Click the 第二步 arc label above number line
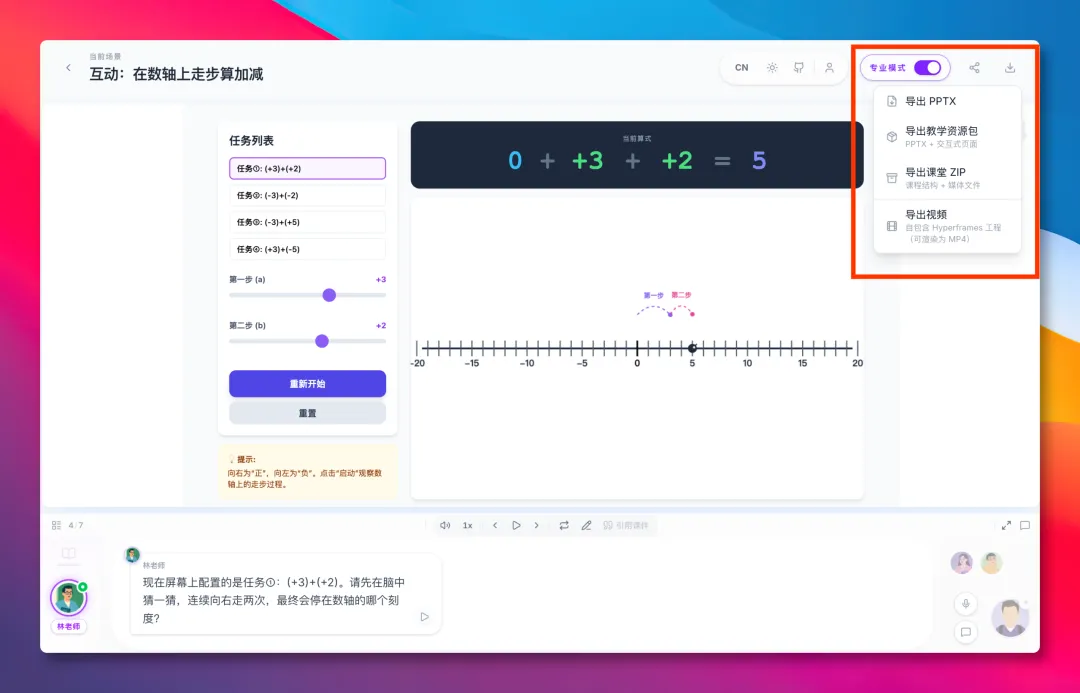 click(681, 295)
